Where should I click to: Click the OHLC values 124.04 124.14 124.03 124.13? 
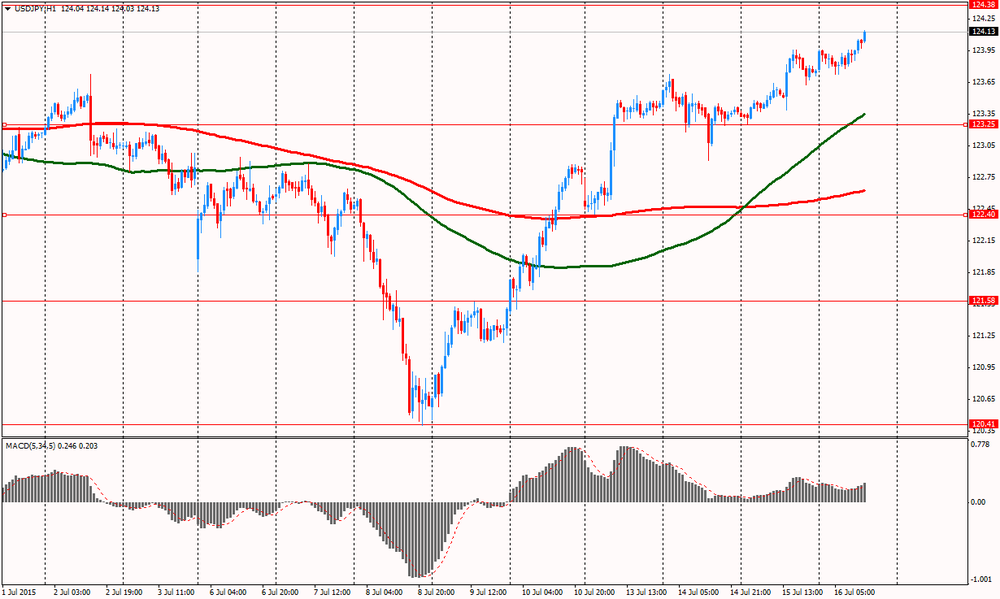111,9
